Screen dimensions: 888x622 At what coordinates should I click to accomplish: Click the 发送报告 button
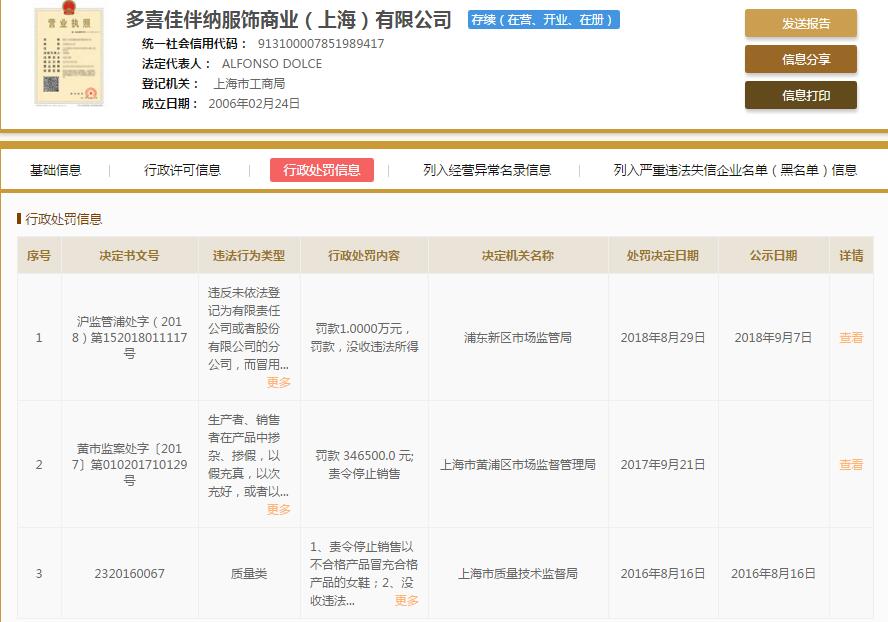(799, 24)
